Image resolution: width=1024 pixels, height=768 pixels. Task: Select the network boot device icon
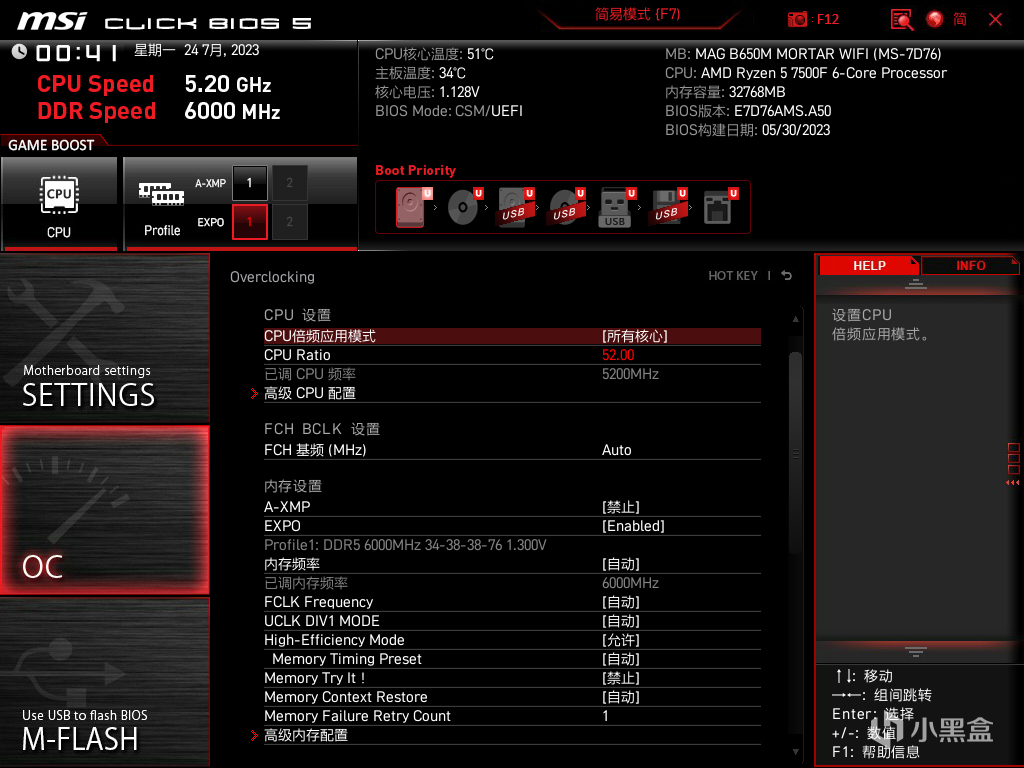720,207
